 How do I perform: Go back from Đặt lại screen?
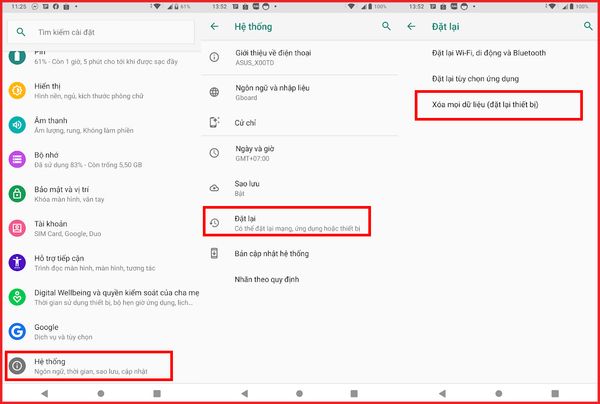click(411, 26)
